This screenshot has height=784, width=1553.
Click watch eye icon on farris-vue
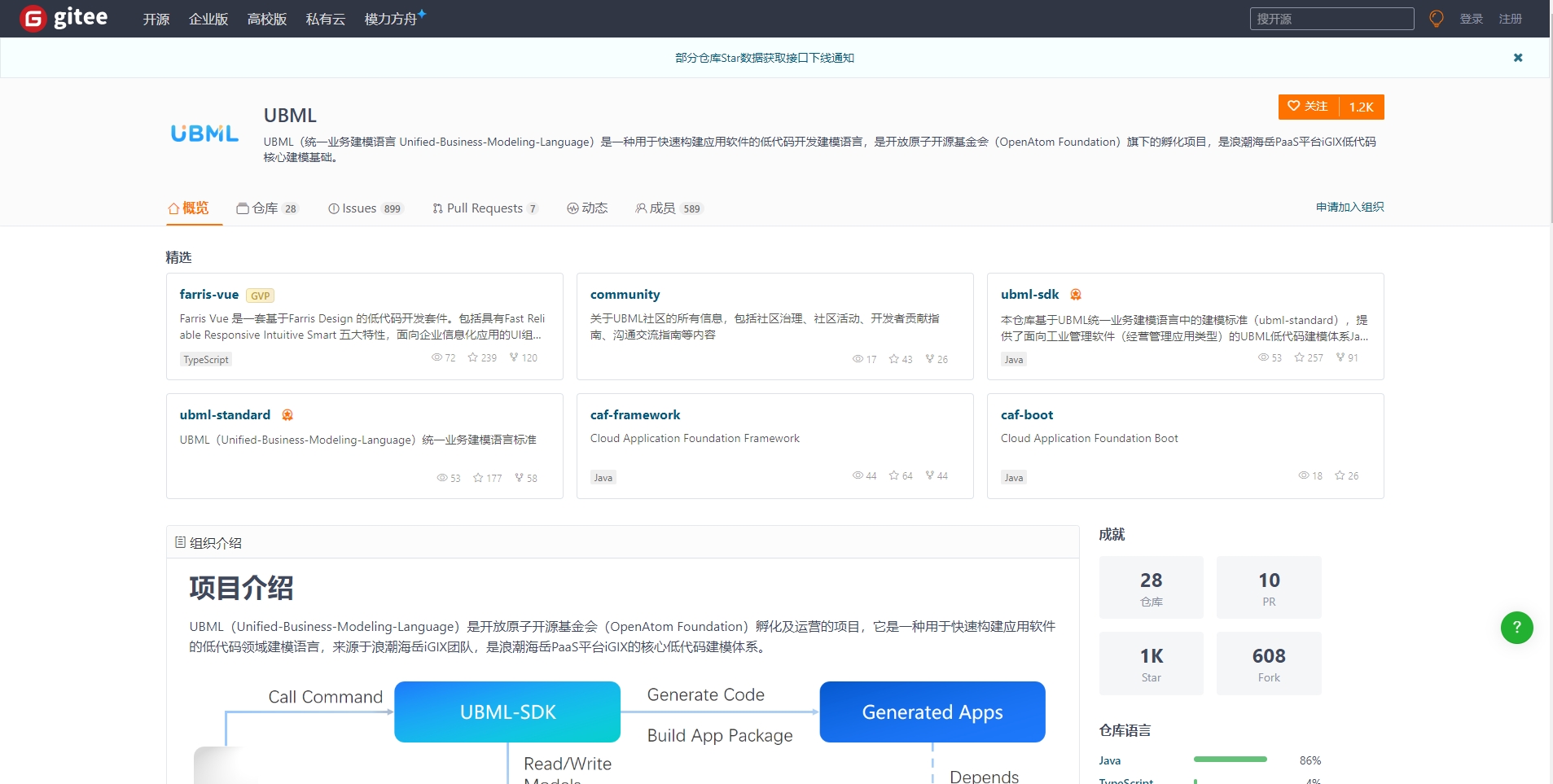pos(437,357)
